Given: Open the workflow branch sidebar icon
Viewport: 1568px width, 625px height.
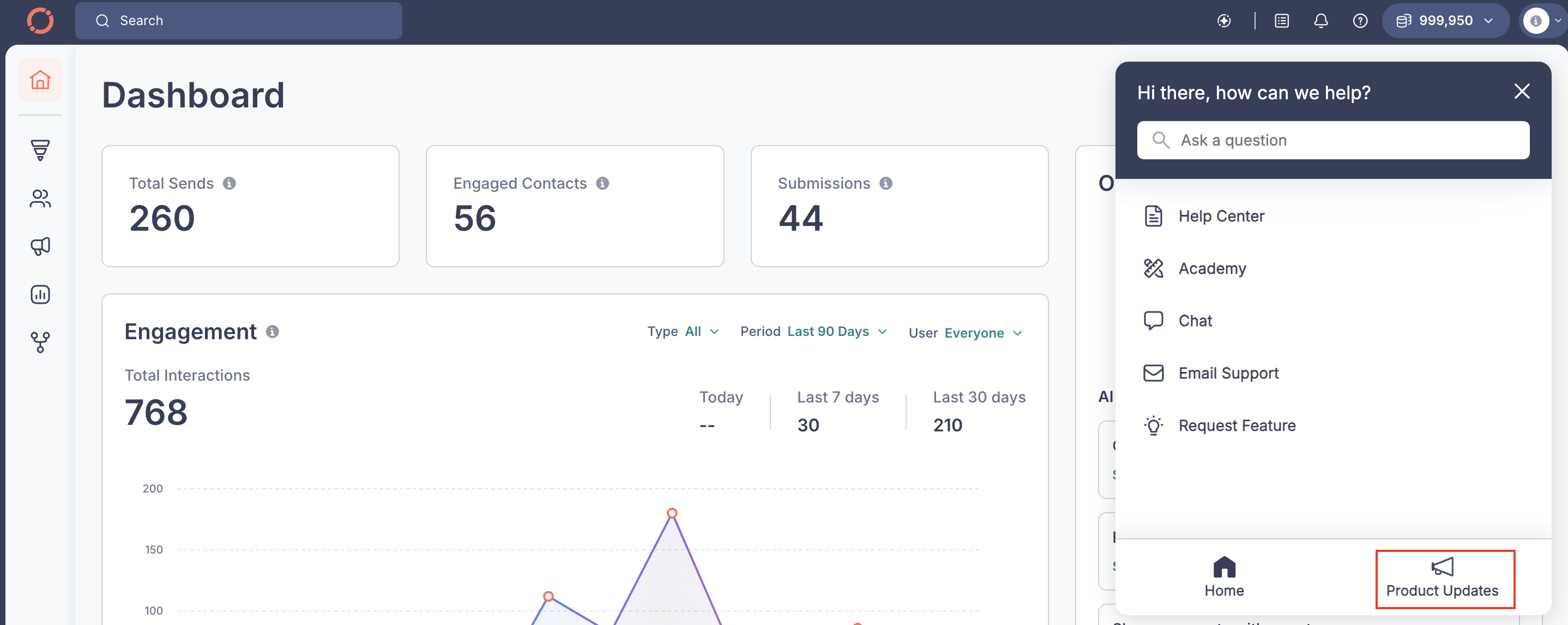Looking at the screenshot, I should tap(40, 342).
